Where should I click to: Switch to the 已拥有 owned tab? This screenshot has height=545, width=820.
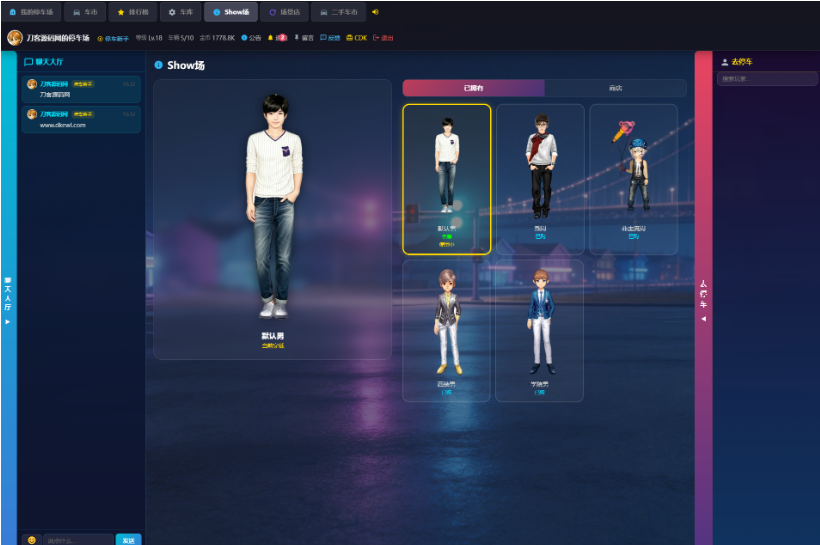click(473, 88)
